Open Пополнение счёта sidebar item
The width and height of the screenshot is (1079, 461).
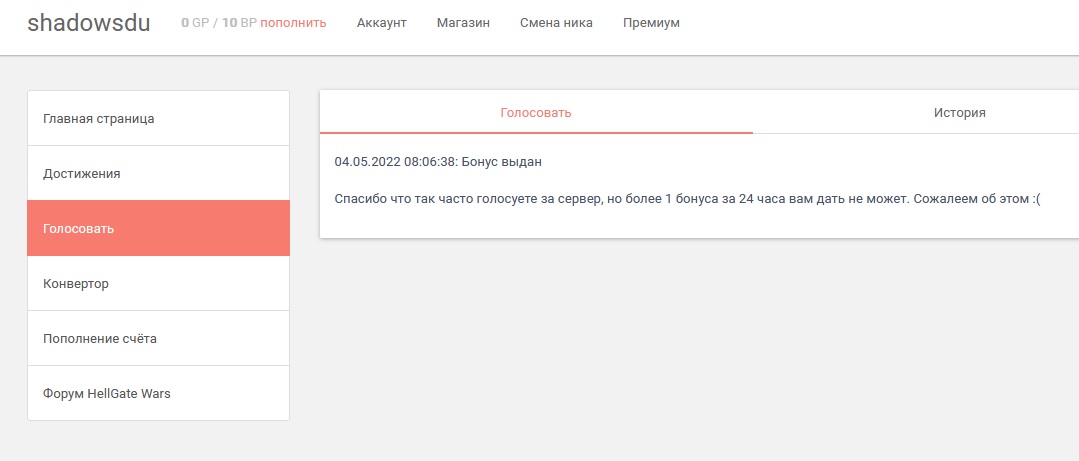coord(158,339)
